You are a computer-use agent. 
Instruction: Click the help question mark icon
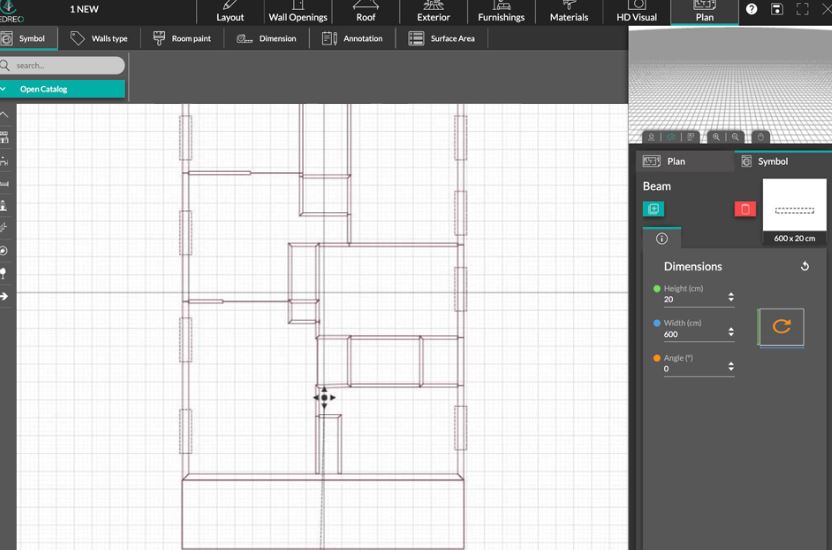coord(751,9)
